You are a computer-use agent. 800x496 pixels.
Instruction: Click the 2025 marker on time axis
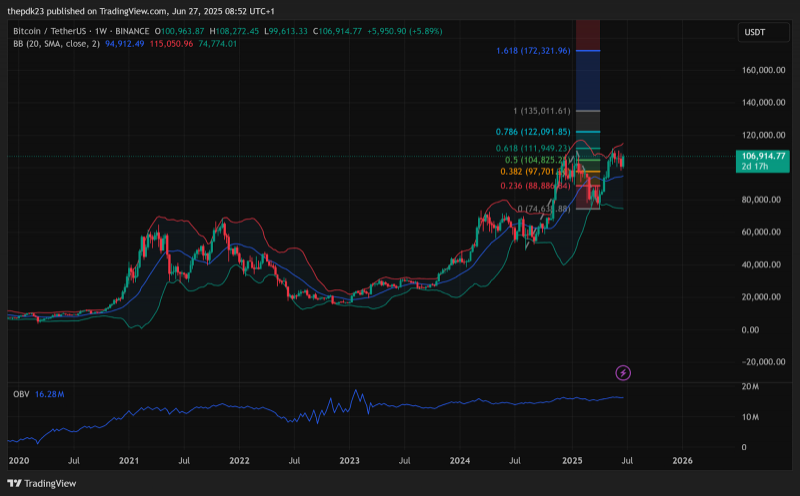coord(572,460)
